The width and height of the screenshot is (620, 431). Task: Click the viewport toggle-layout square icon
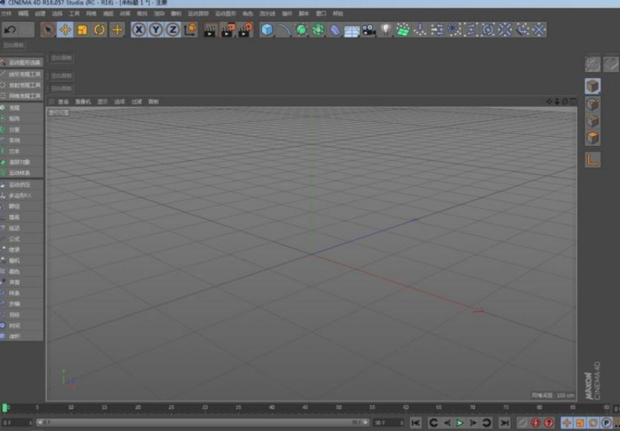[x=573, y=102]
